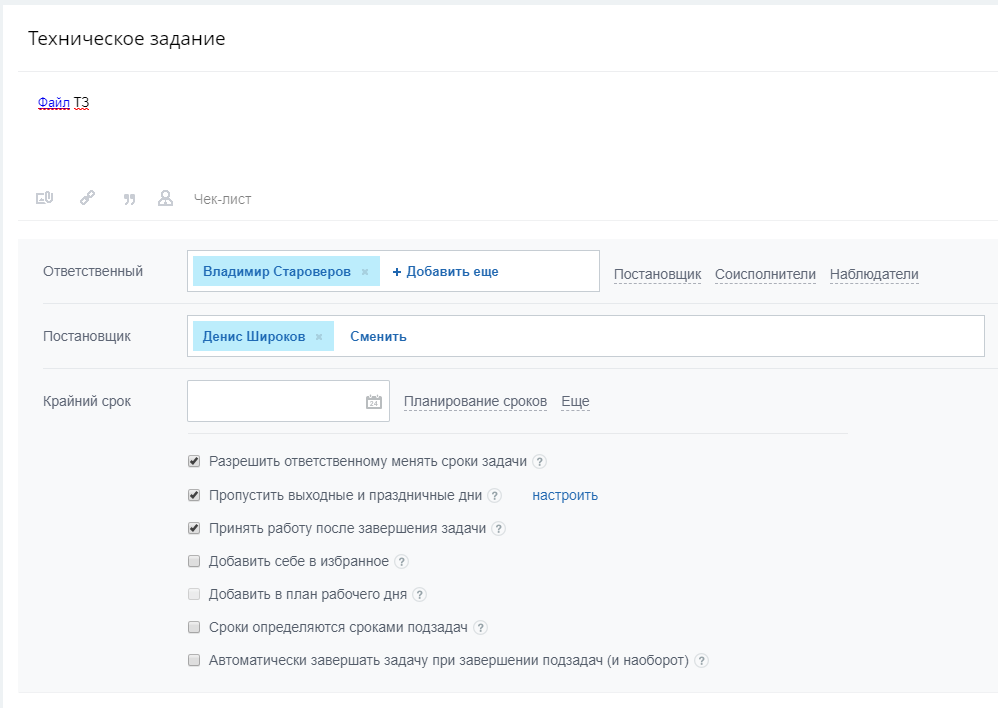Show help for accepting work after completion
The height and width of the screenshot is (708, 998).
pos(499,528)
